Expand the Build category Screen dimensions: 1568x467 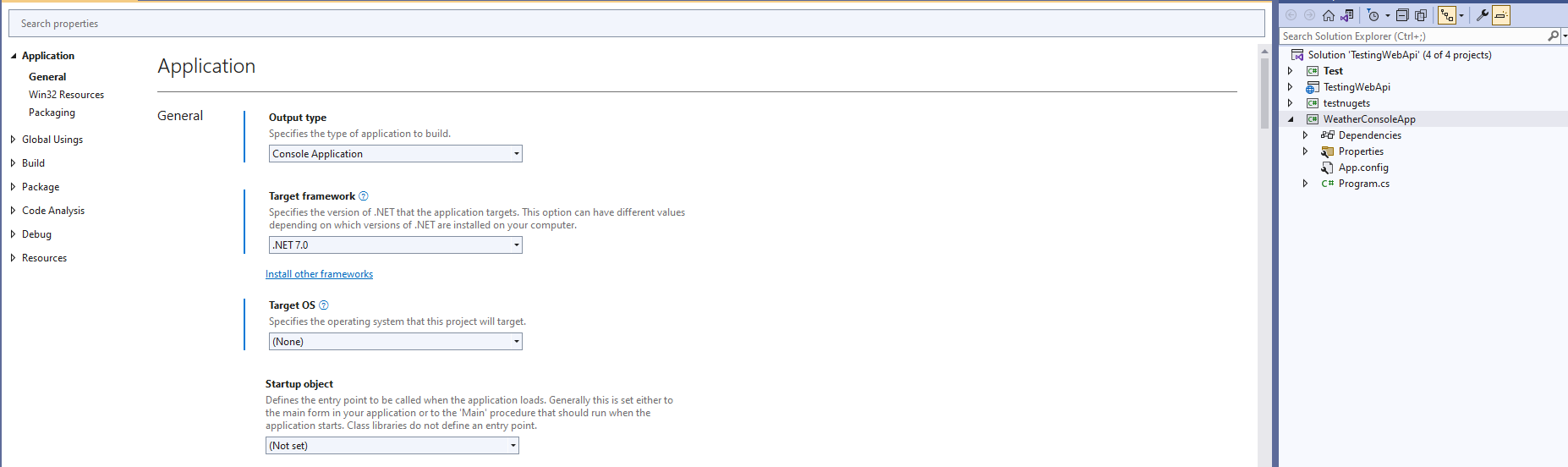coord(14,163)
